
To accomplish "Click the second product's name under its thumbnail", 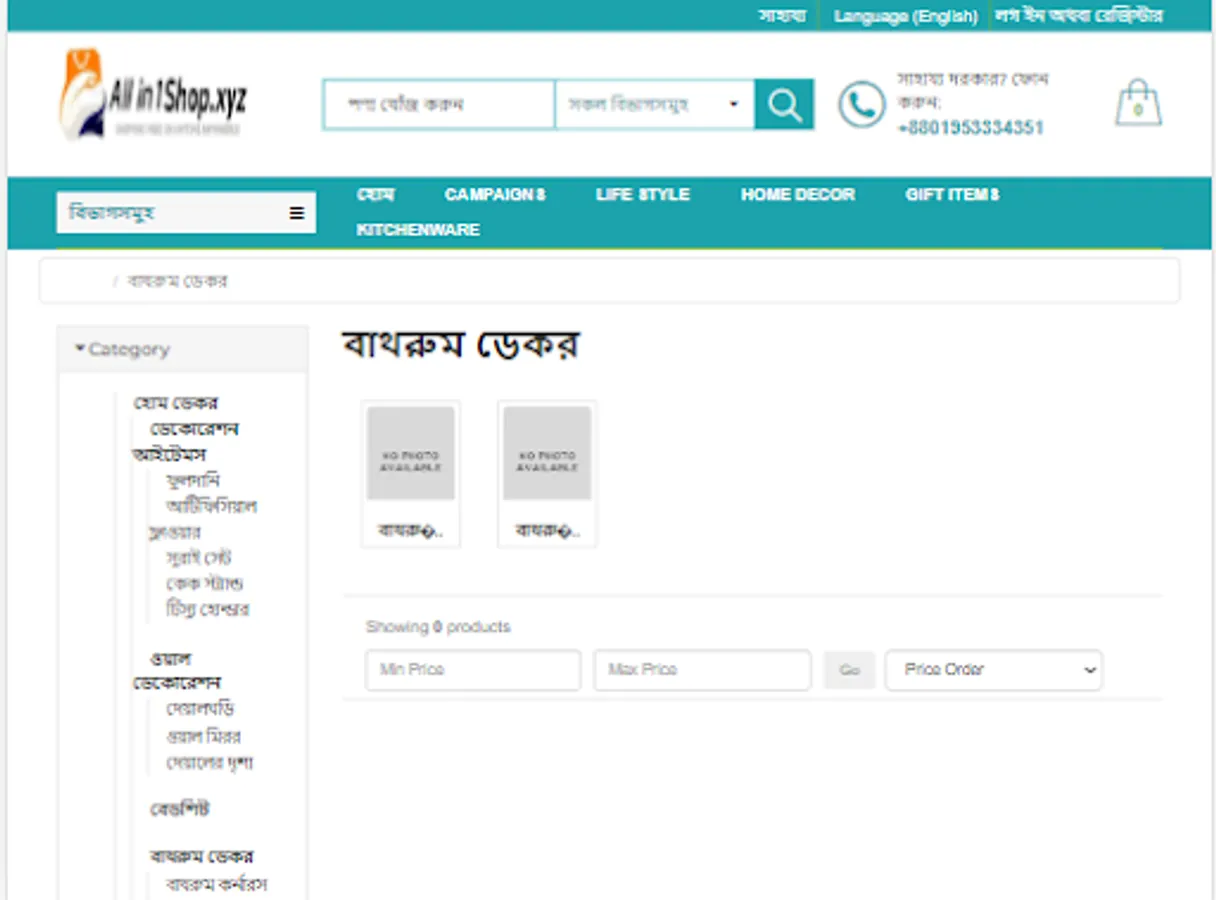I will (547, 531).
